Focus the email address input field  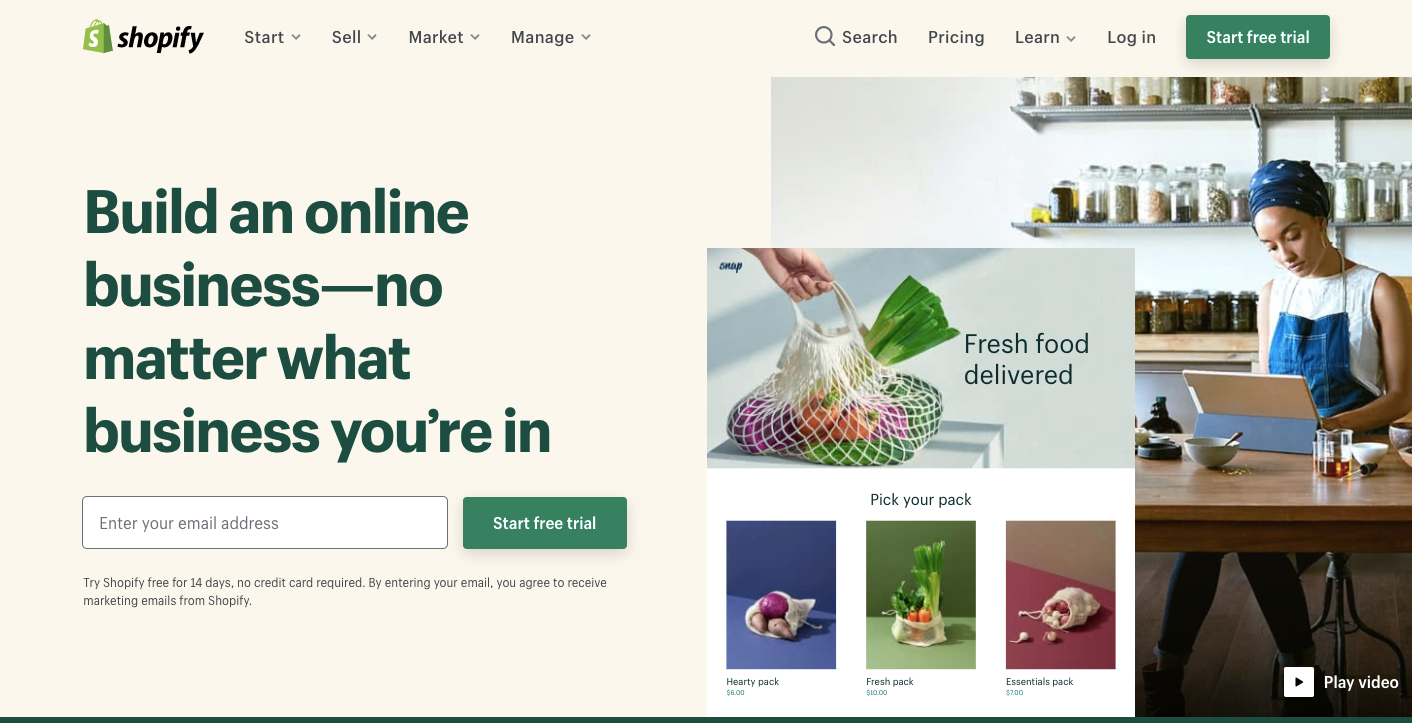(x=265, y=523)
